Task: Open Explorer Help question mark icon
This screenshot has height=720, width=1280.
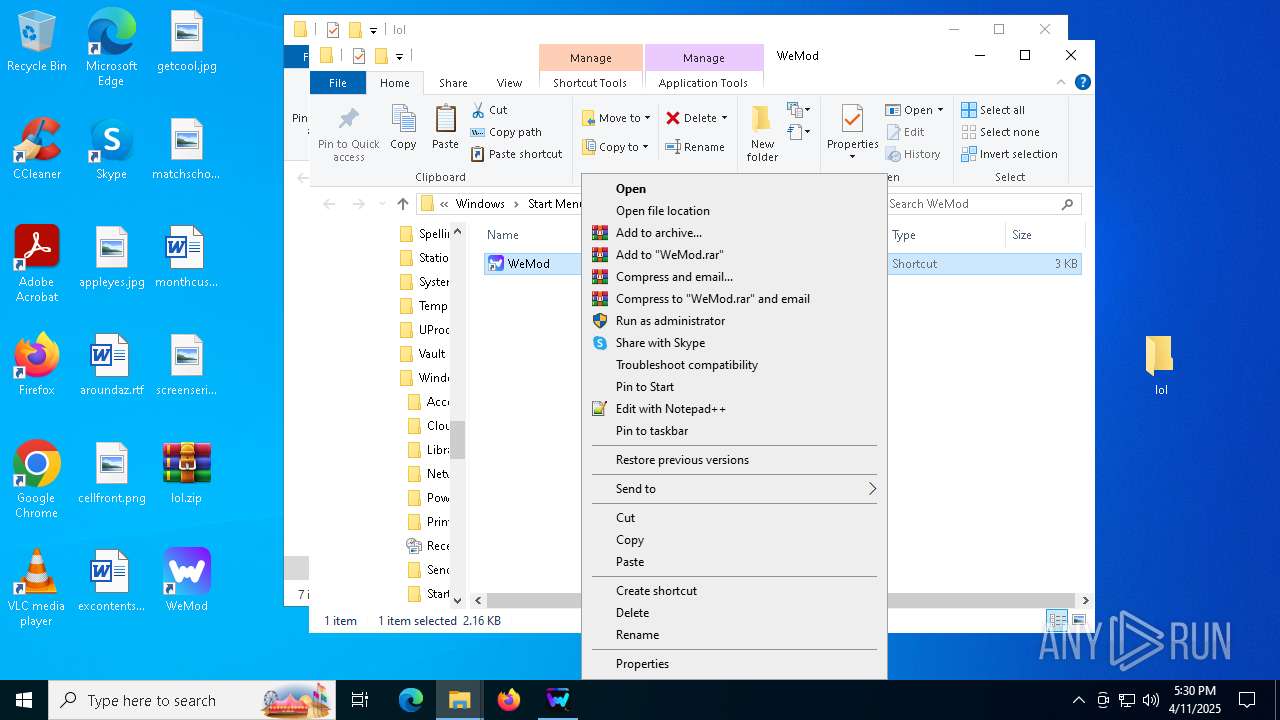Action: (1082, 82)
